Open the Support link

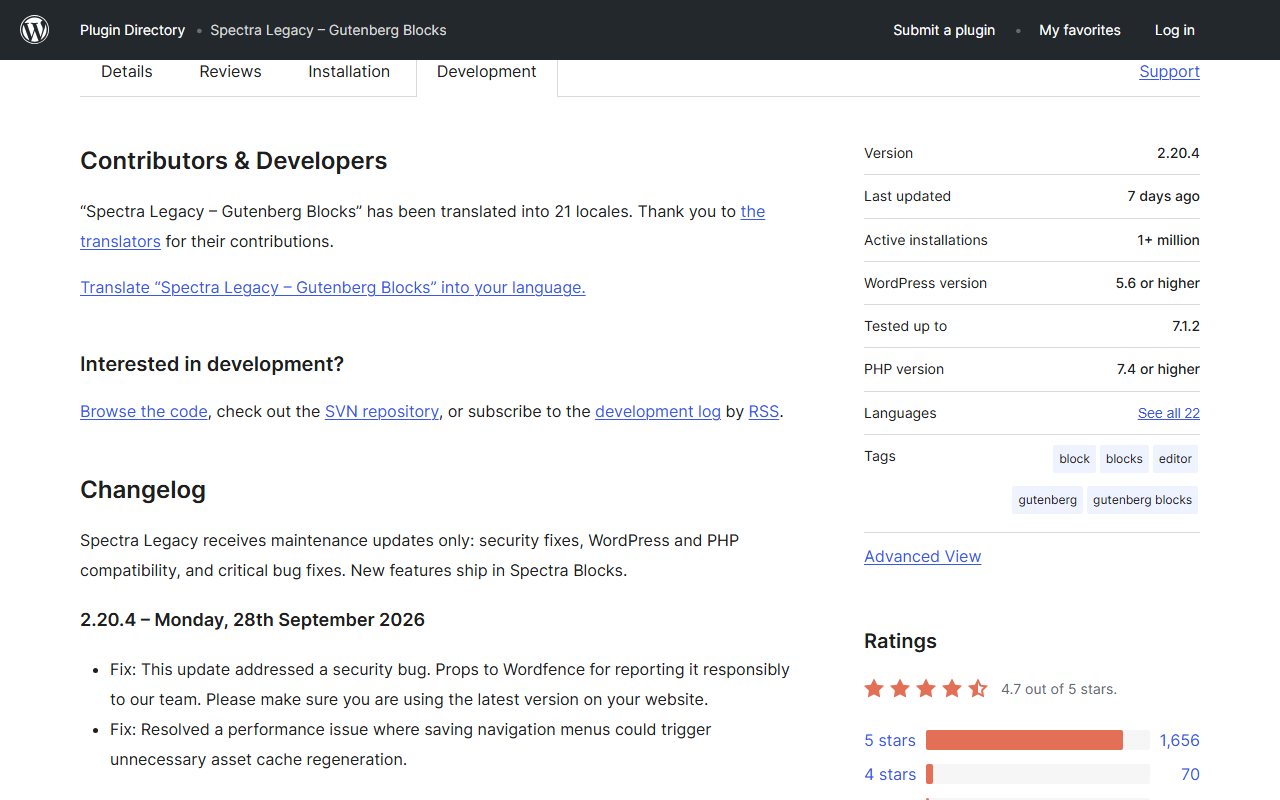coord(1169,72)
